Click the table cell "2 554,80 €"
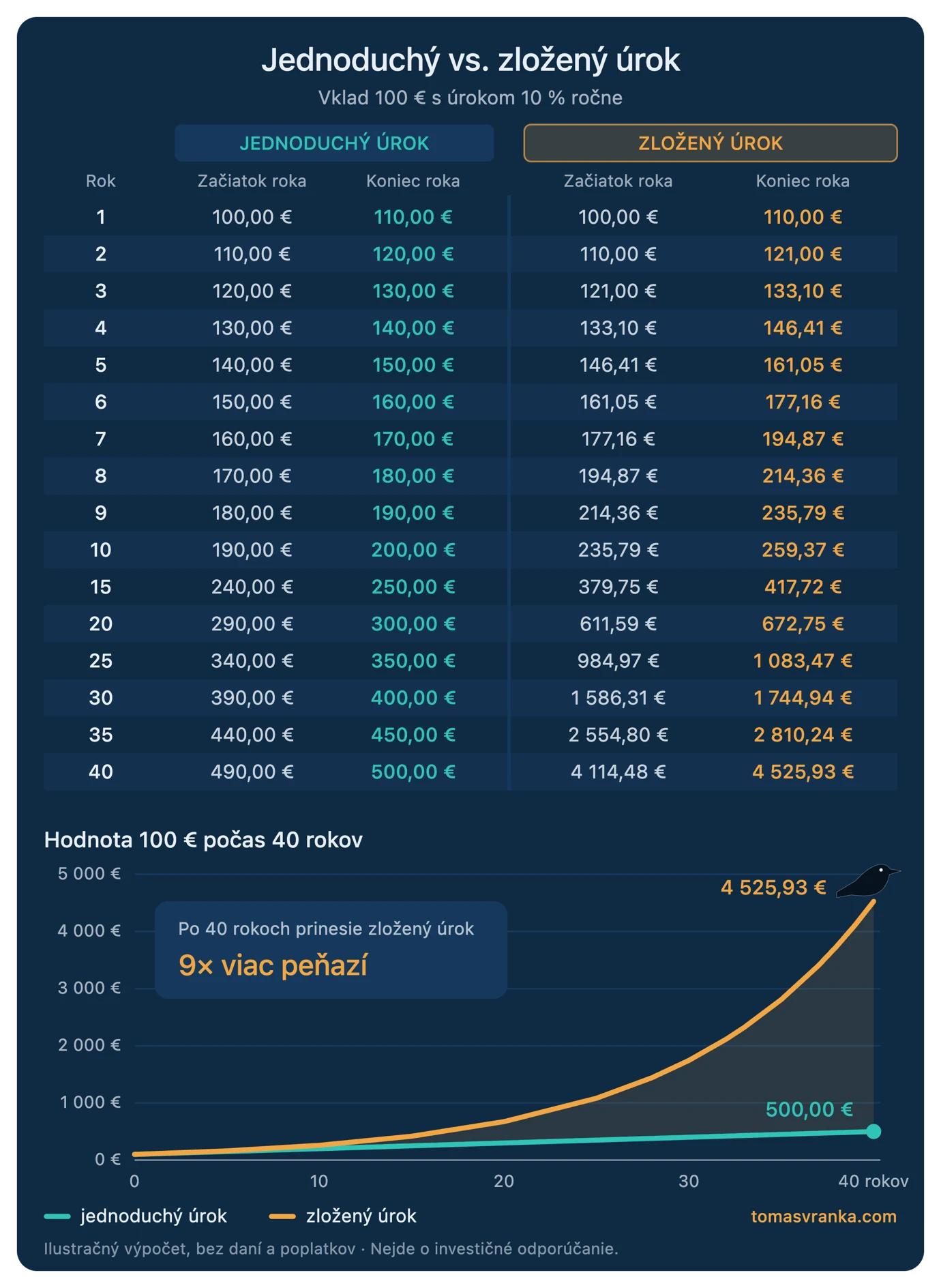This screenshot has height=1288, width=941. (618, 735)
